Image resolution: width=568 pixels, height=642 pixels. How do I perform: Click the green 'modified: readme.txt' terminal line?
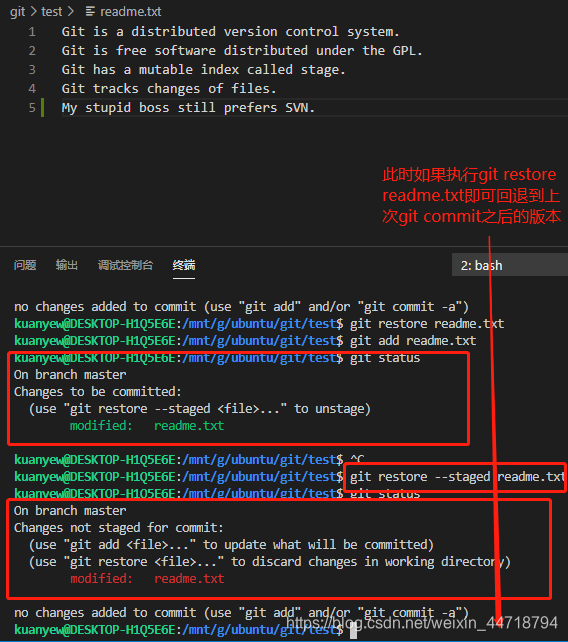click(x=147, y=426)
